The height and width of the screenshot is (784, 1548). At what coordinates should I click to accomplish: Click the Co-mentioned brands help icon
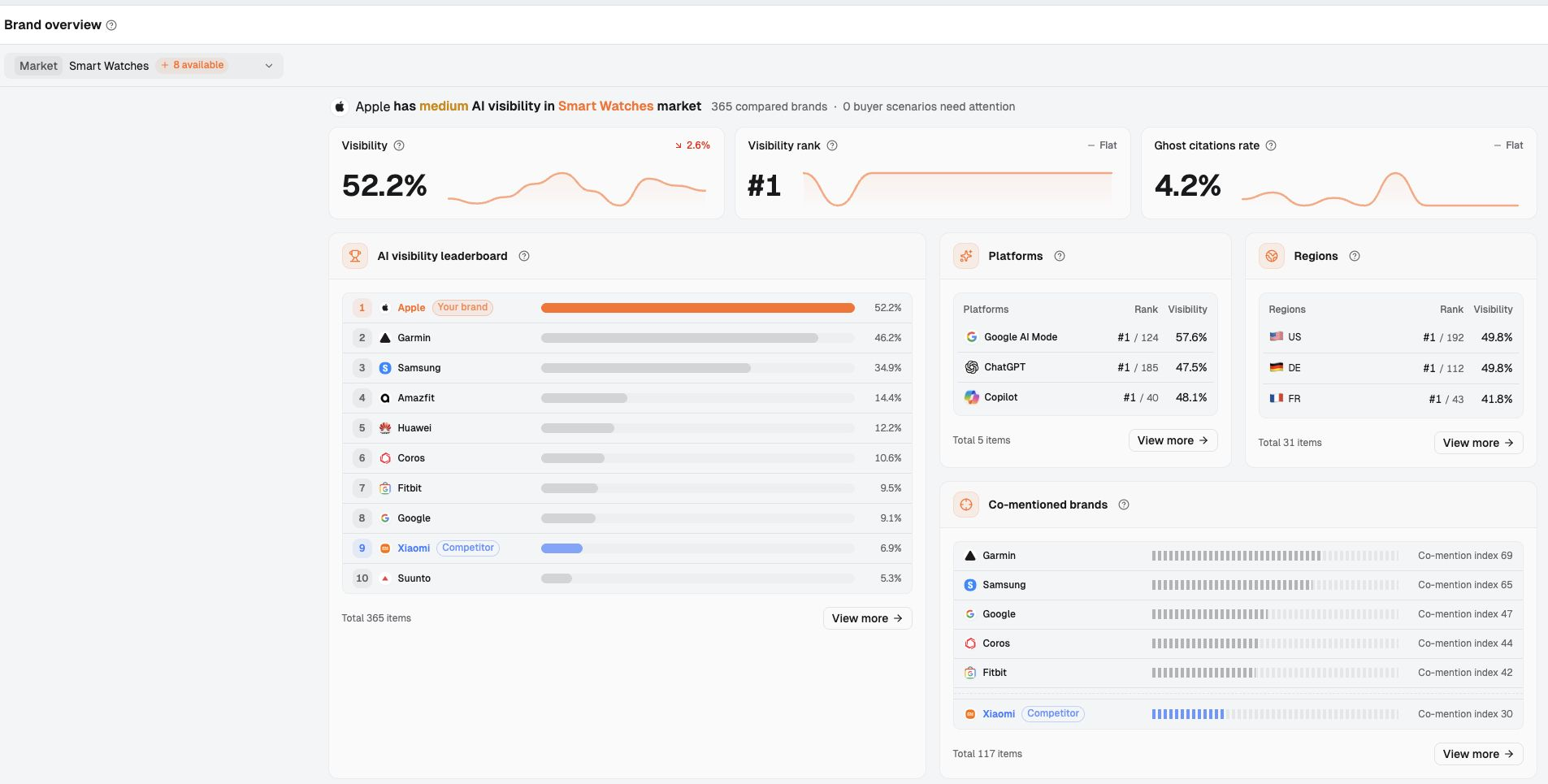1124,505
